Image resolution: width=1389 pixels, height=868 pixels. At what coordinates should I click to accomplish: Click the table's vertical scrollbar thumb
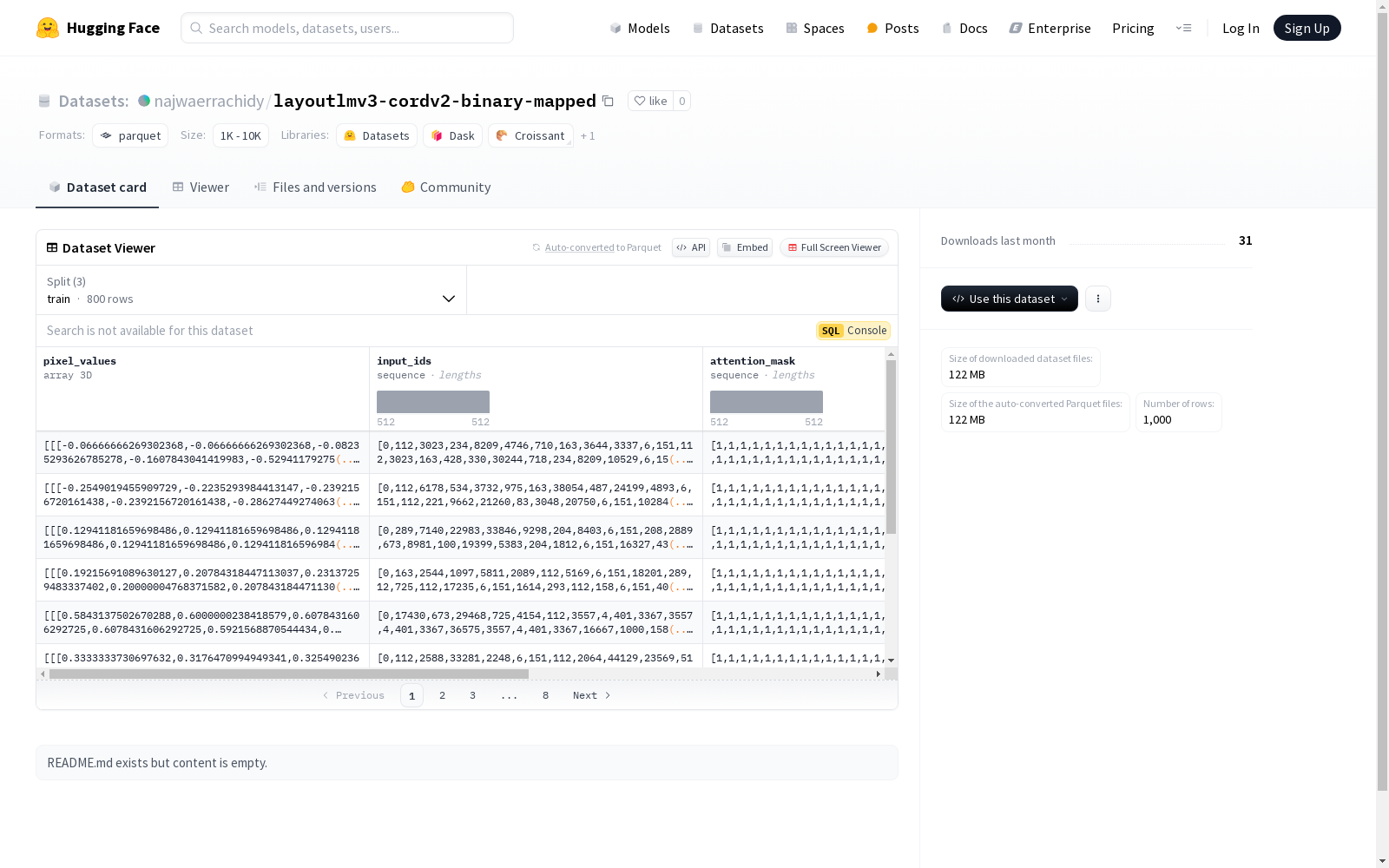pos(891,447)
